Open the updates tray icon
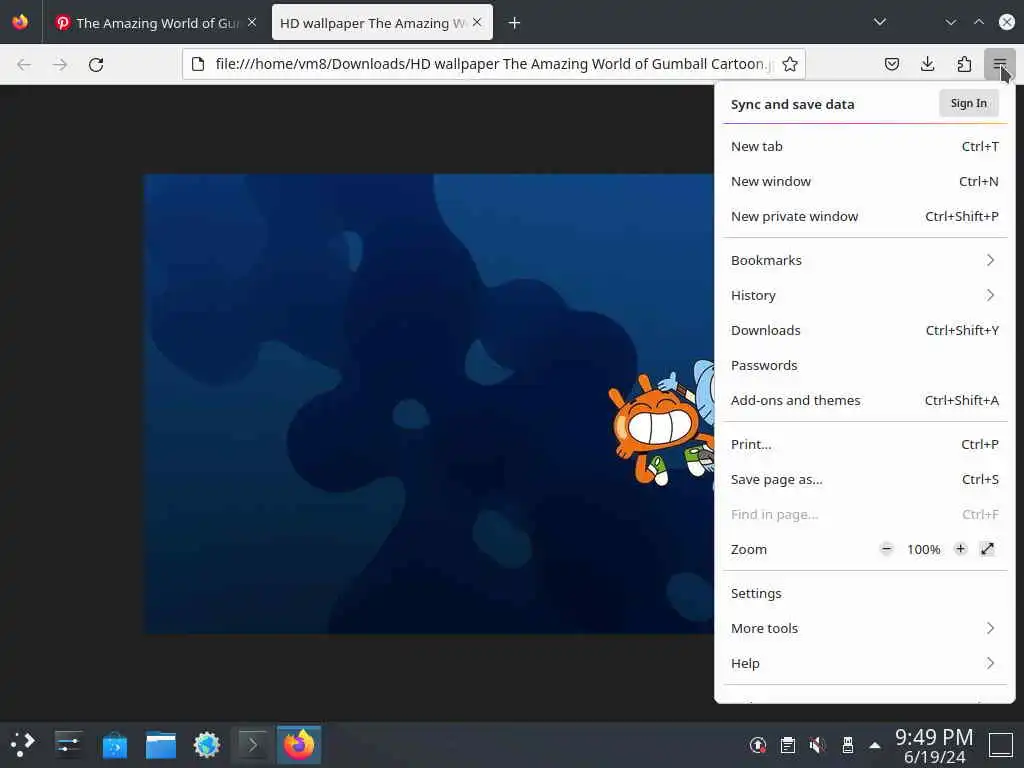1024x768 pixels. [x=758, y=744]
